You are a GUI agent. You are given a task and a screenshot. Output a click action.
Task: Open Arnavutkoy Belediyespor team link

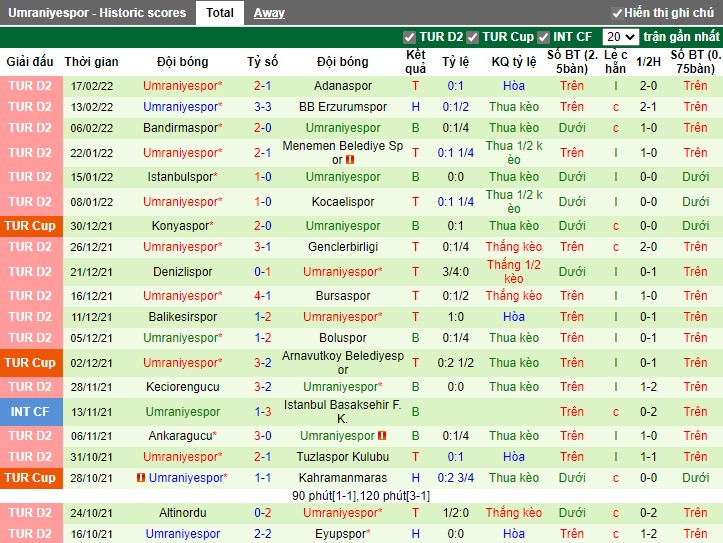(x=343, y=363)
